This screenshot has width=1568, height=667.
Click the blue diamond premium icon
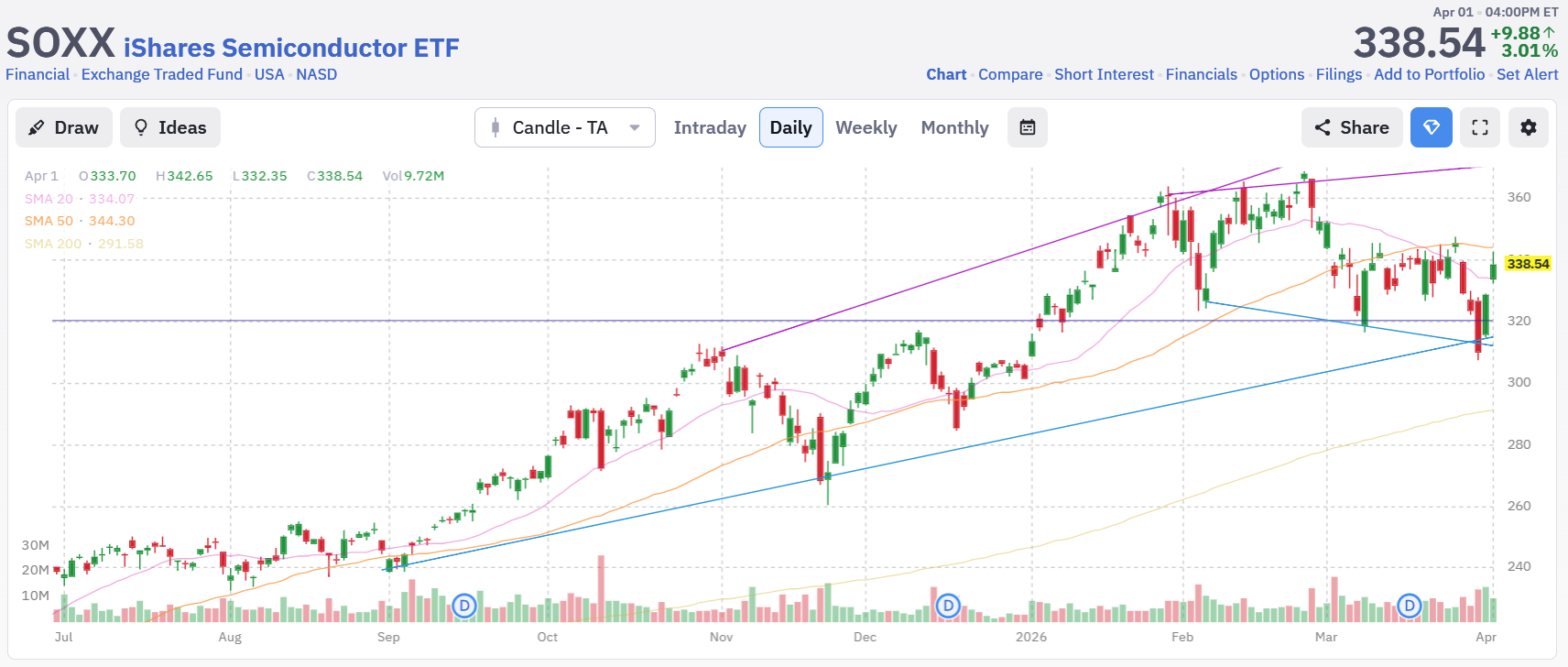point(1432,127)
